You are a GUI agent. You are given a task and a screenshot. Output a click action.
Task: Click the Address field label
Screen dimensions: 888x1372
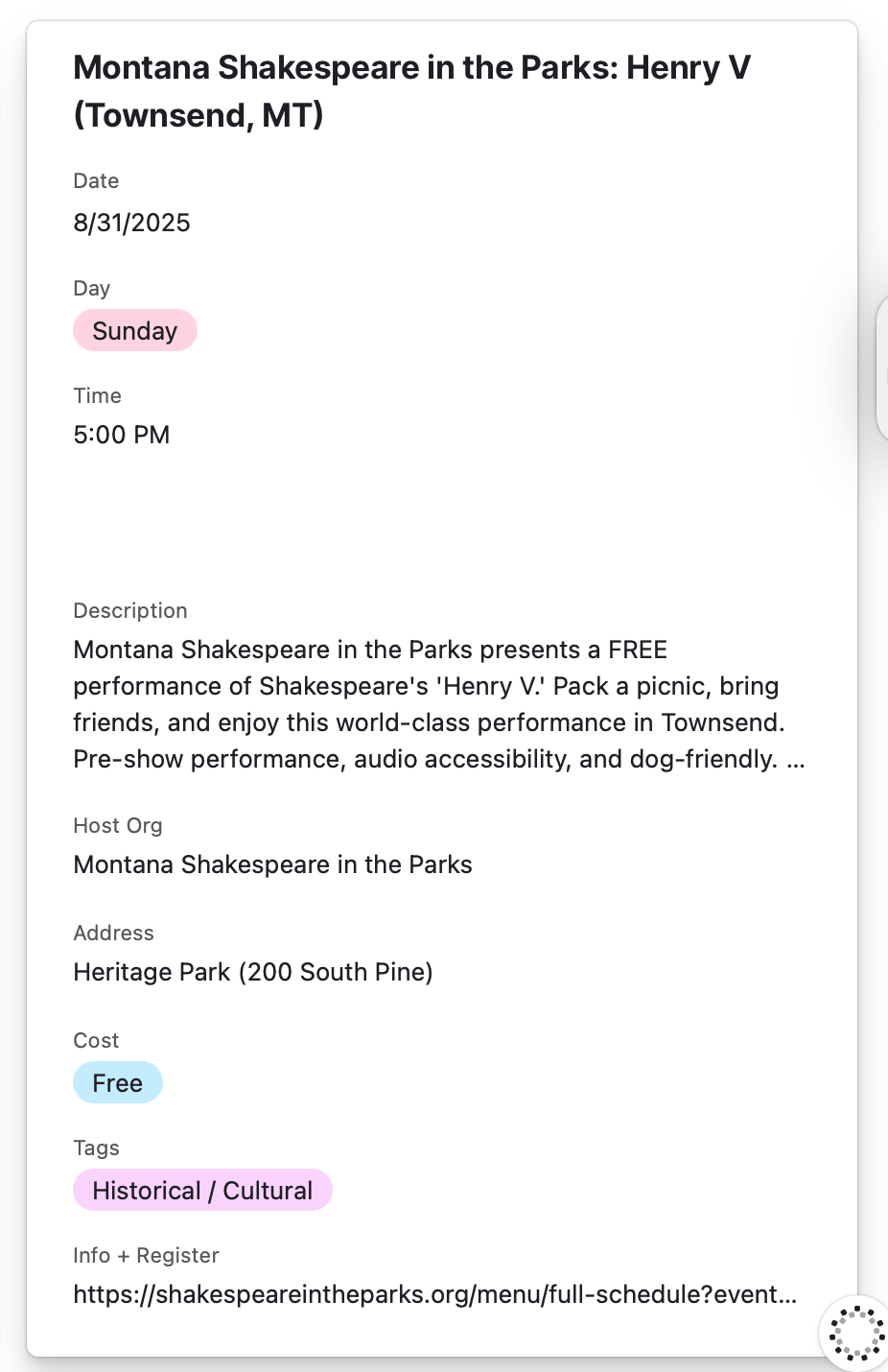coord(113,933)
